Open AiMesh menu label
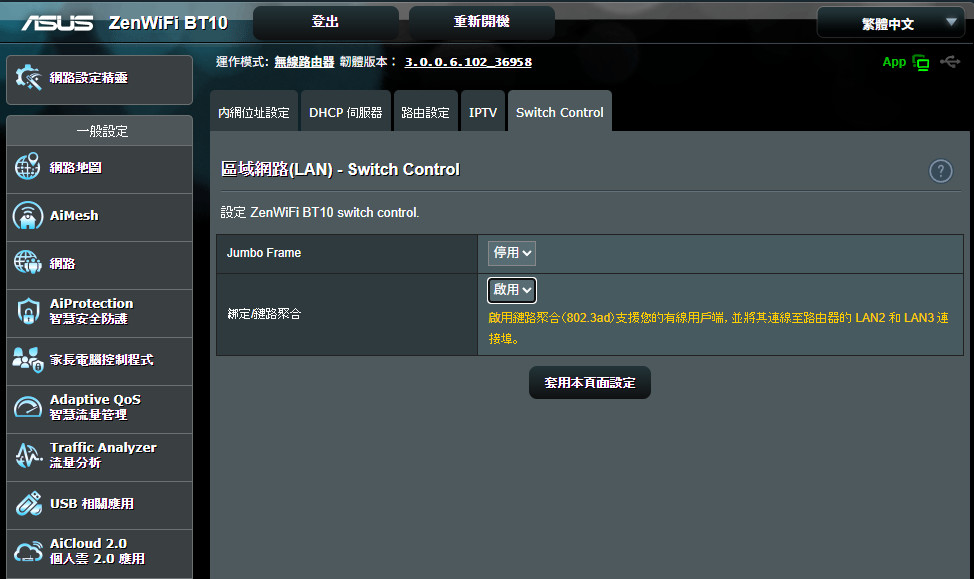 tap(74, 216)
